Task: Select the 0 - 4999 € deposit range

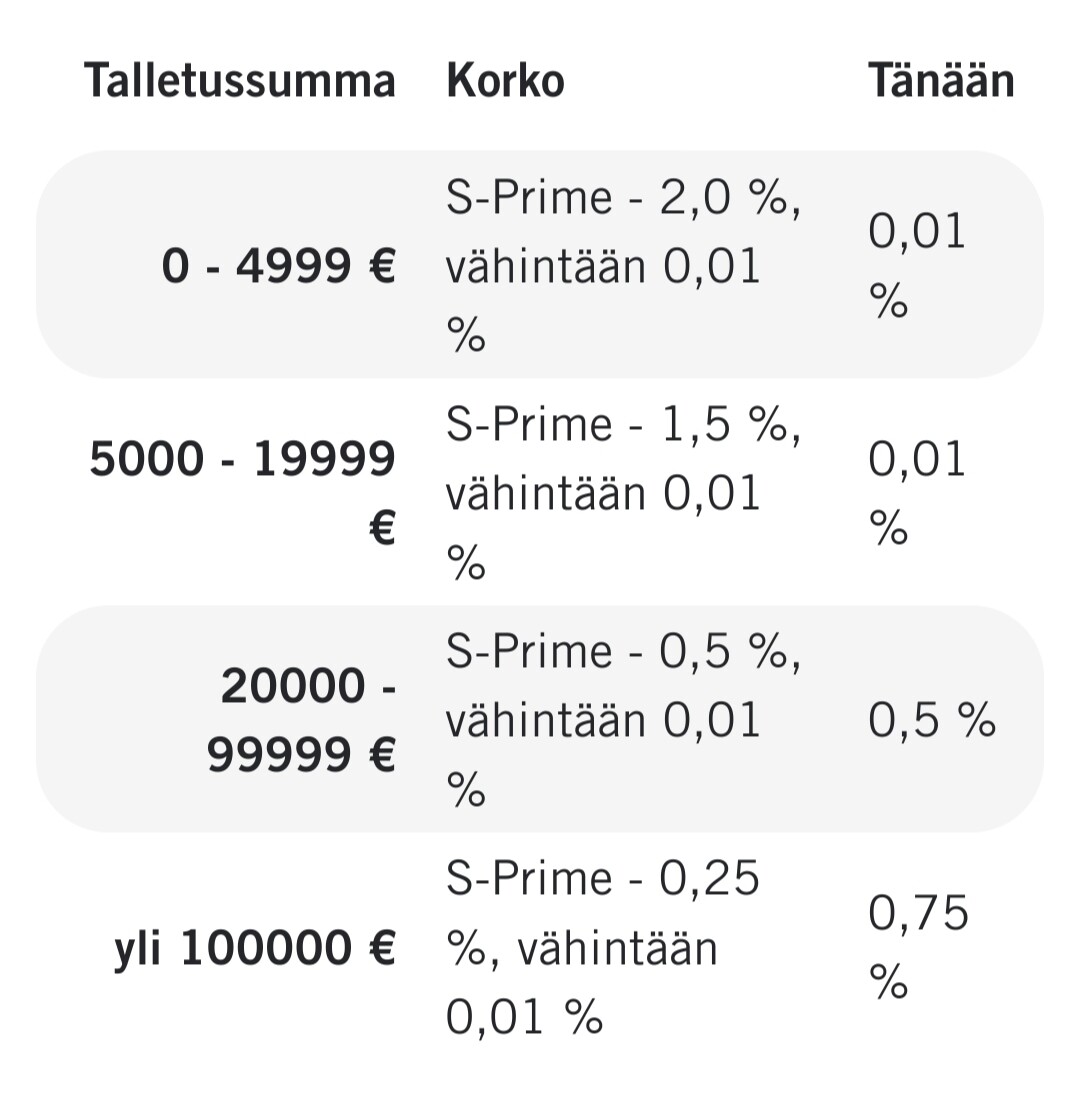Action: (x=279, y=266)
